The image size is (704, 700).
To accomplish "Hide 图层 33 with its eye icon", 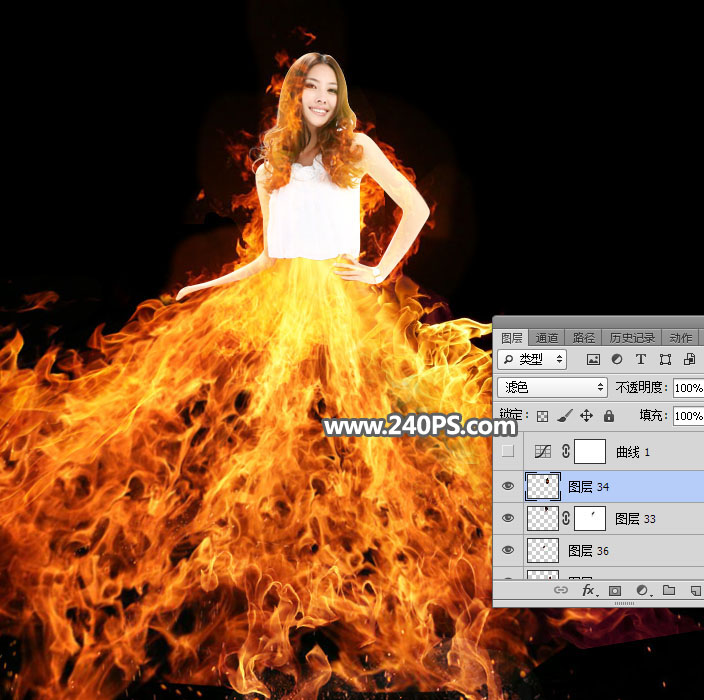I will tap(508, 518).
